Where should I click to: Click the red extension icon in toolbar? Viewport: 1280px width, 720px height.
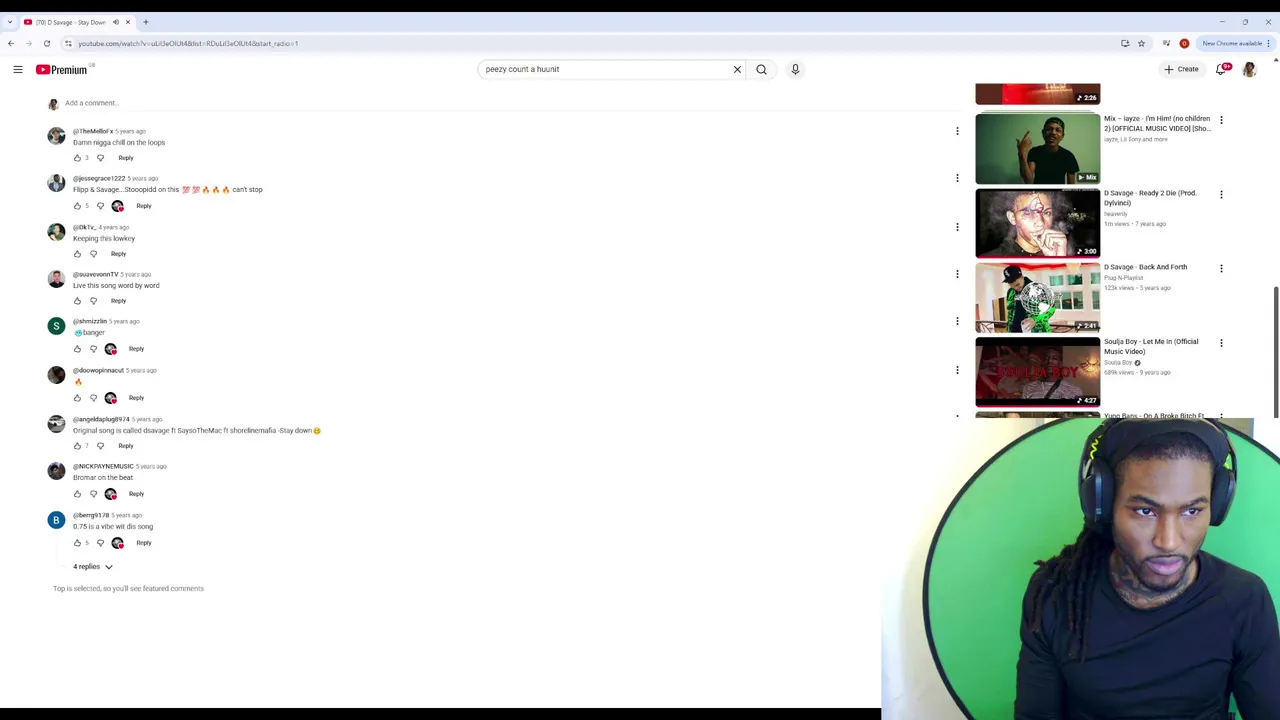pyautogui.click(x=1184, y=43)
